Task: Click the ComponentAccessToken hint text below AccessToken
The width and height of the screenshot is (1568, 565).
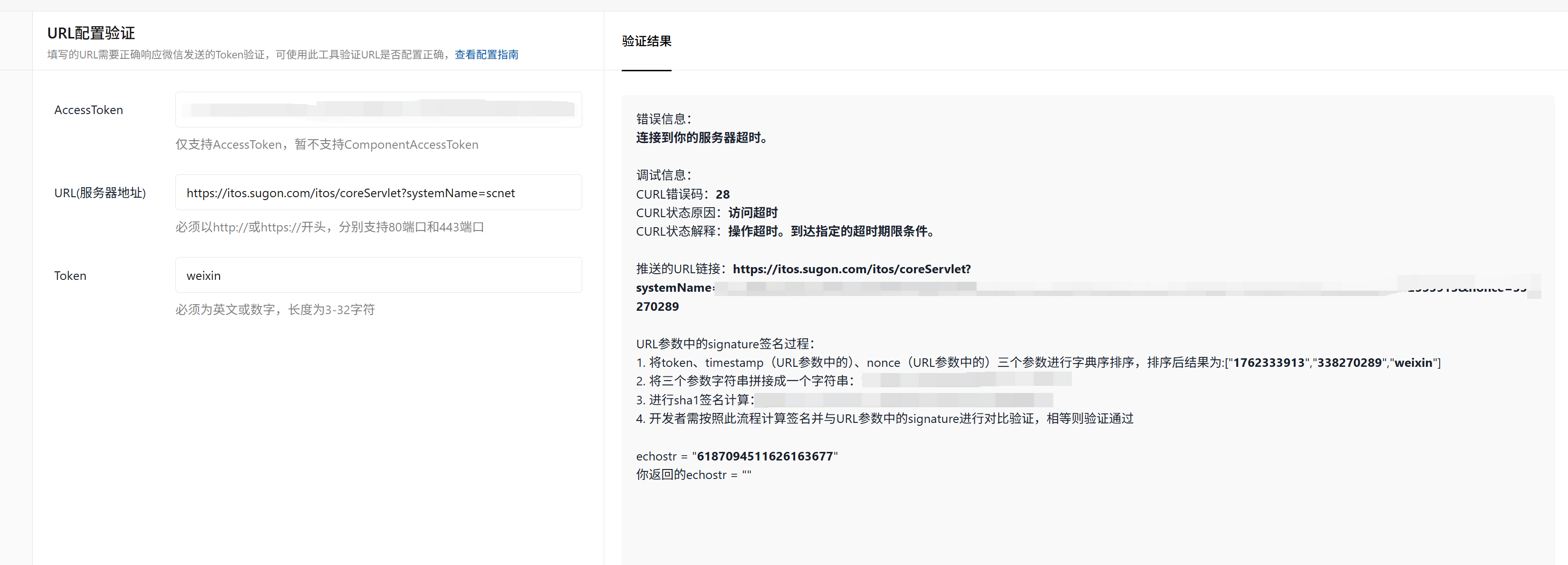Action: click(327, 145)
